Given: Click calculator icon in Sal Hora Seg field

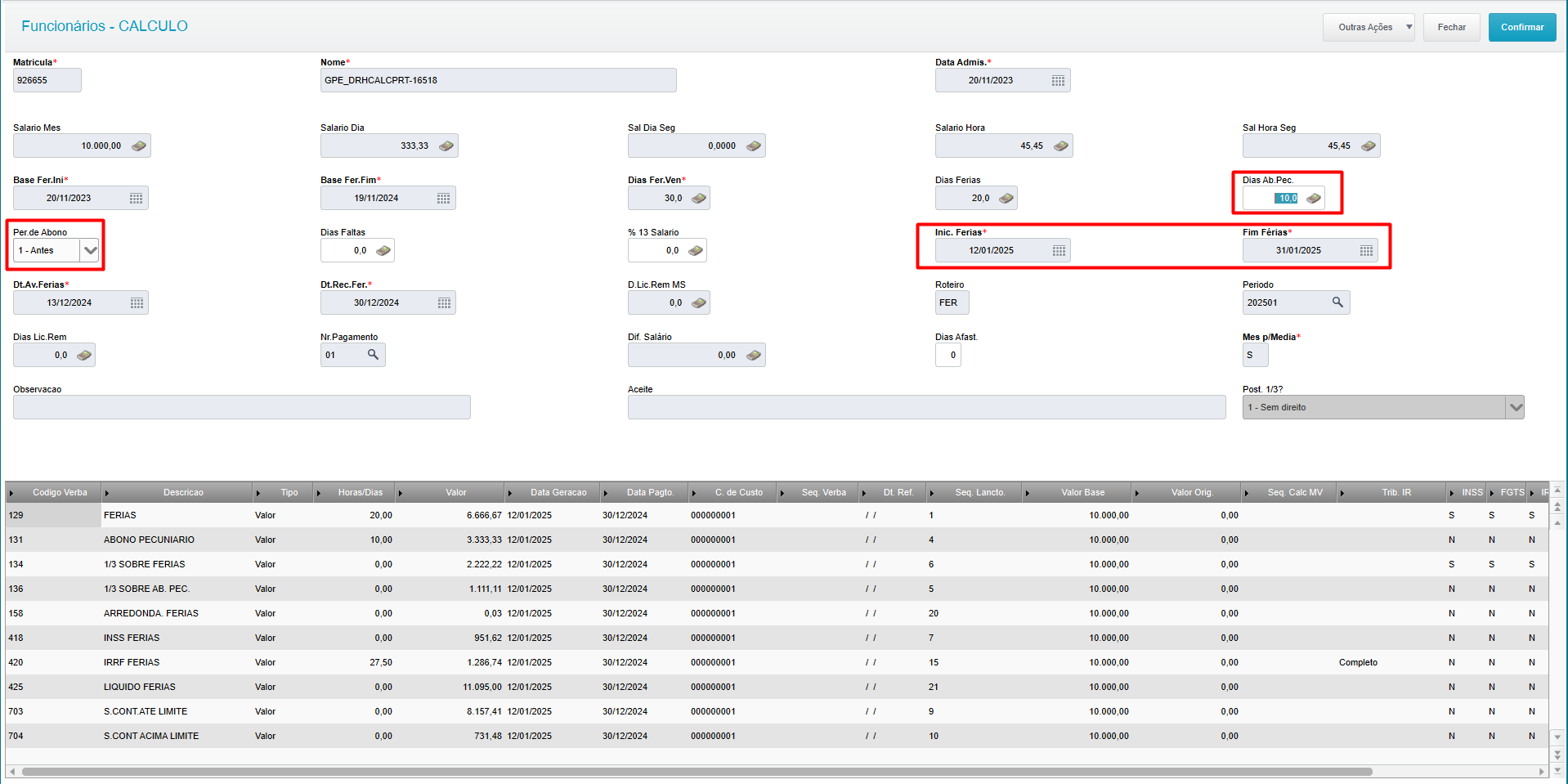Looking at the screenshot, I should pos(1369,146).
